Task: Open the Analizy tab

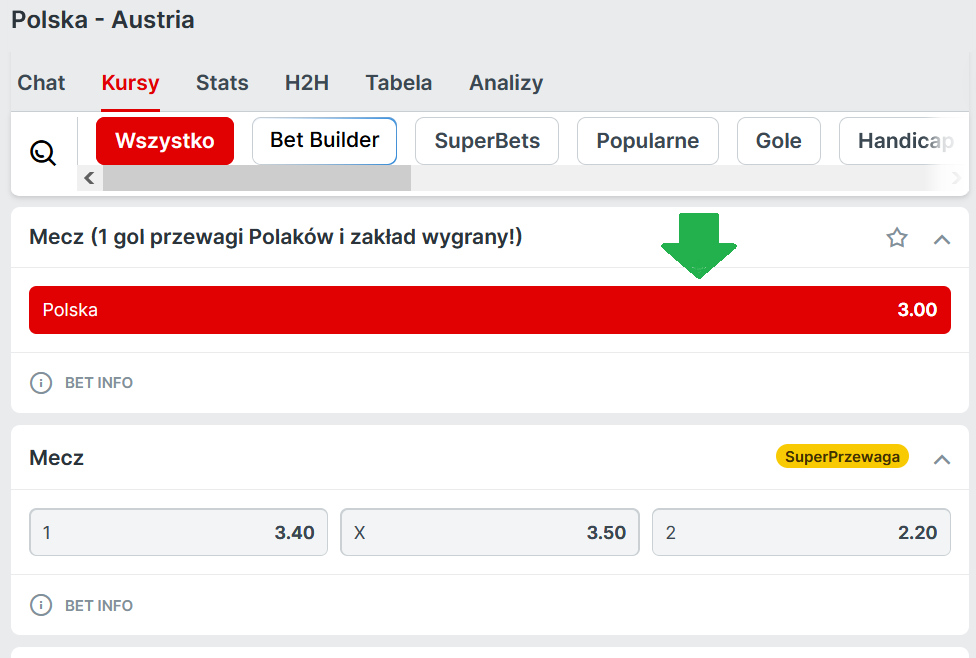Action: [506, 83]
